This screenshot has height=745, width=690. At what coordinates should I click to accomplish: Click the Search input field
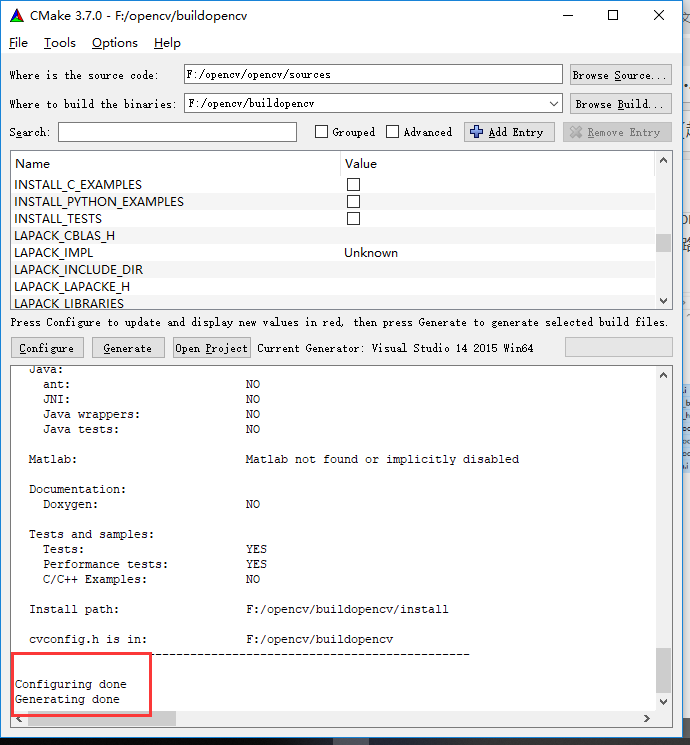(177, 132)
